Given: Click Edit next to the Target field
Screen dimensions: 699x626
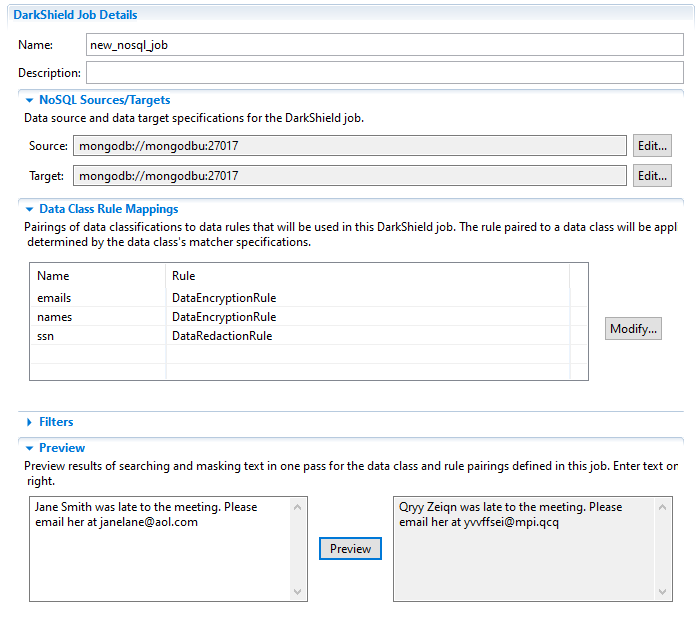Looking at the screenshot, I should (x=652, y=176).
